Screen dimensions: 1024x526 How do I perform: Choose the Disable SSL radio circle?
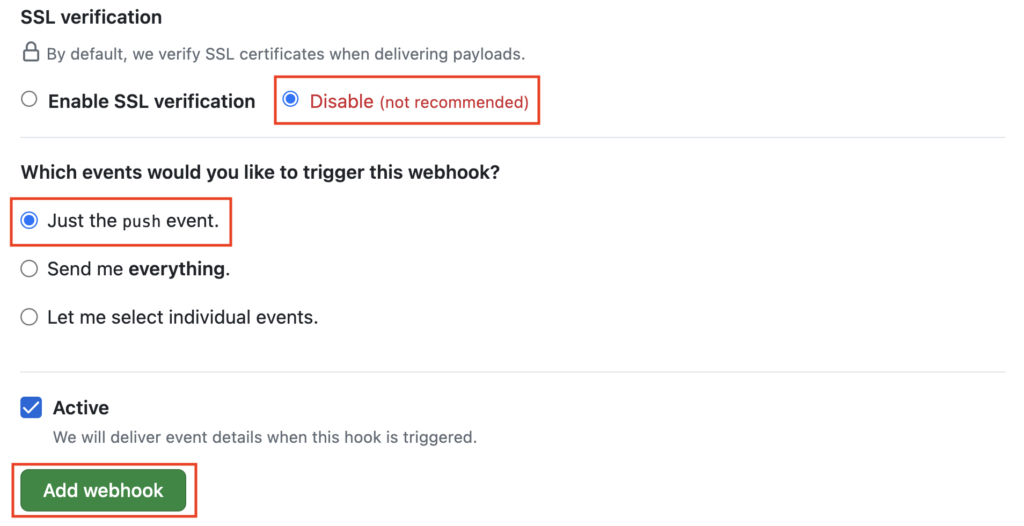[291, 99]
